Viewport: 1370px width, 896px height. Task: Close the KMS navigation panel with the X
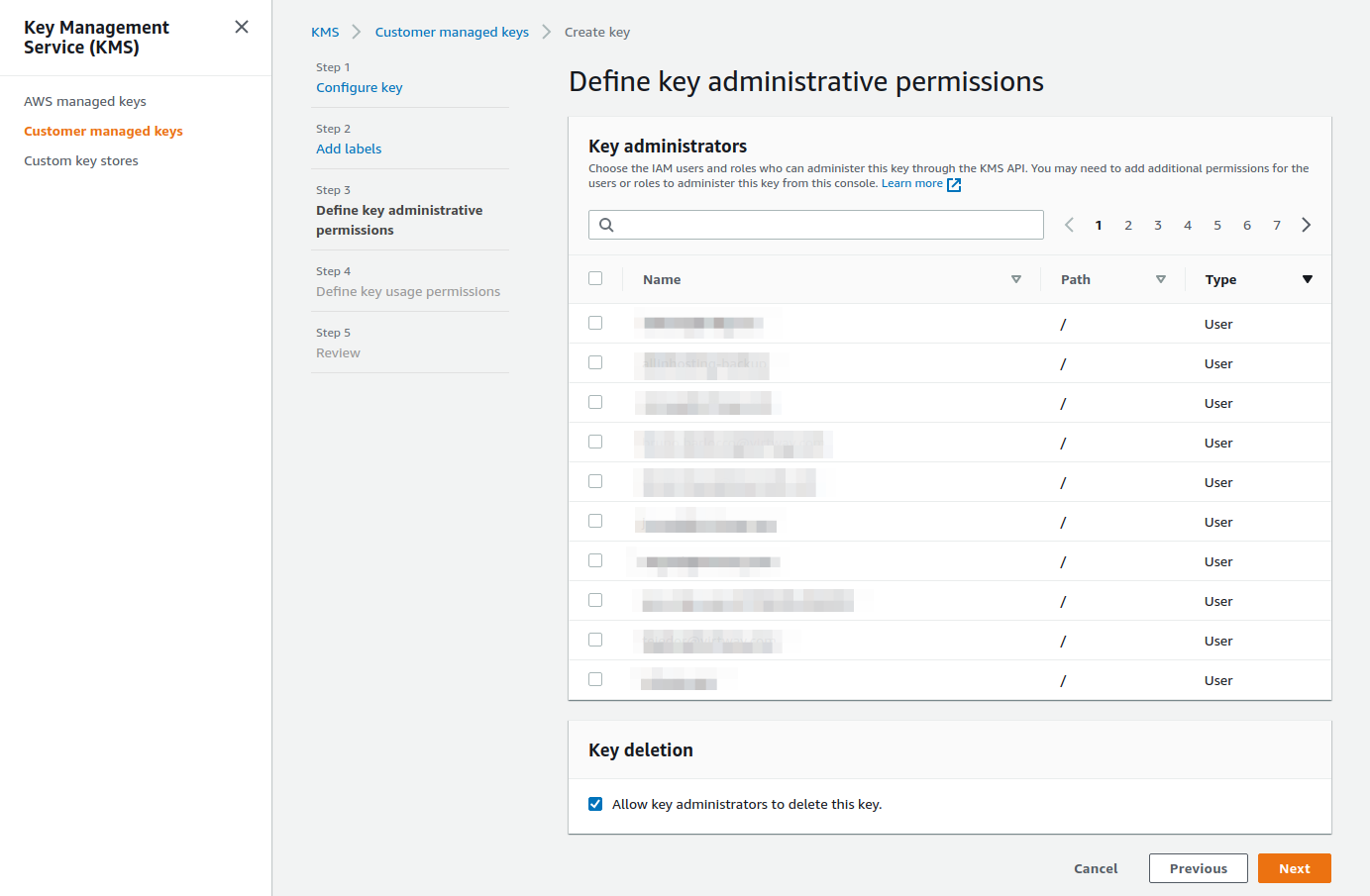pos(241,27)
